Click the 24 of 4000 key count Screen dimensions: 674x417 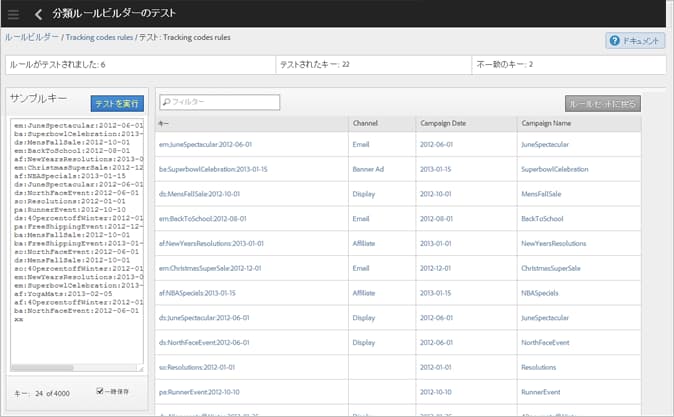52,393
